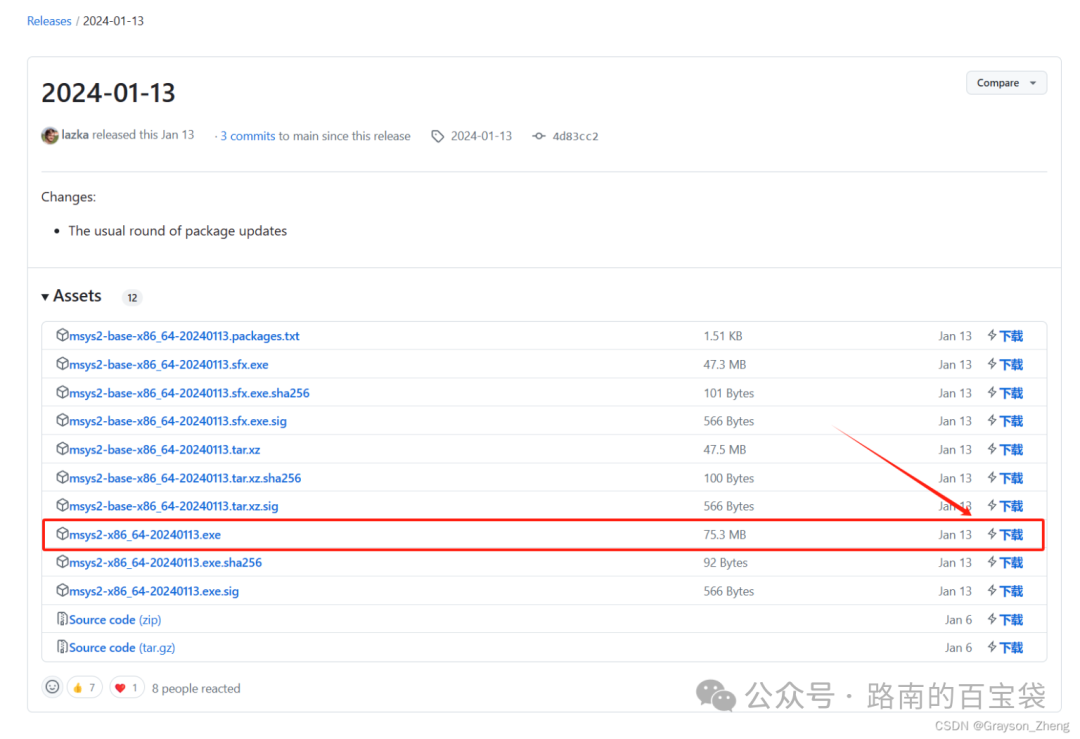Click package icon beside packages.txt asset
The image size is (1080, 739).
pos(62,335)
